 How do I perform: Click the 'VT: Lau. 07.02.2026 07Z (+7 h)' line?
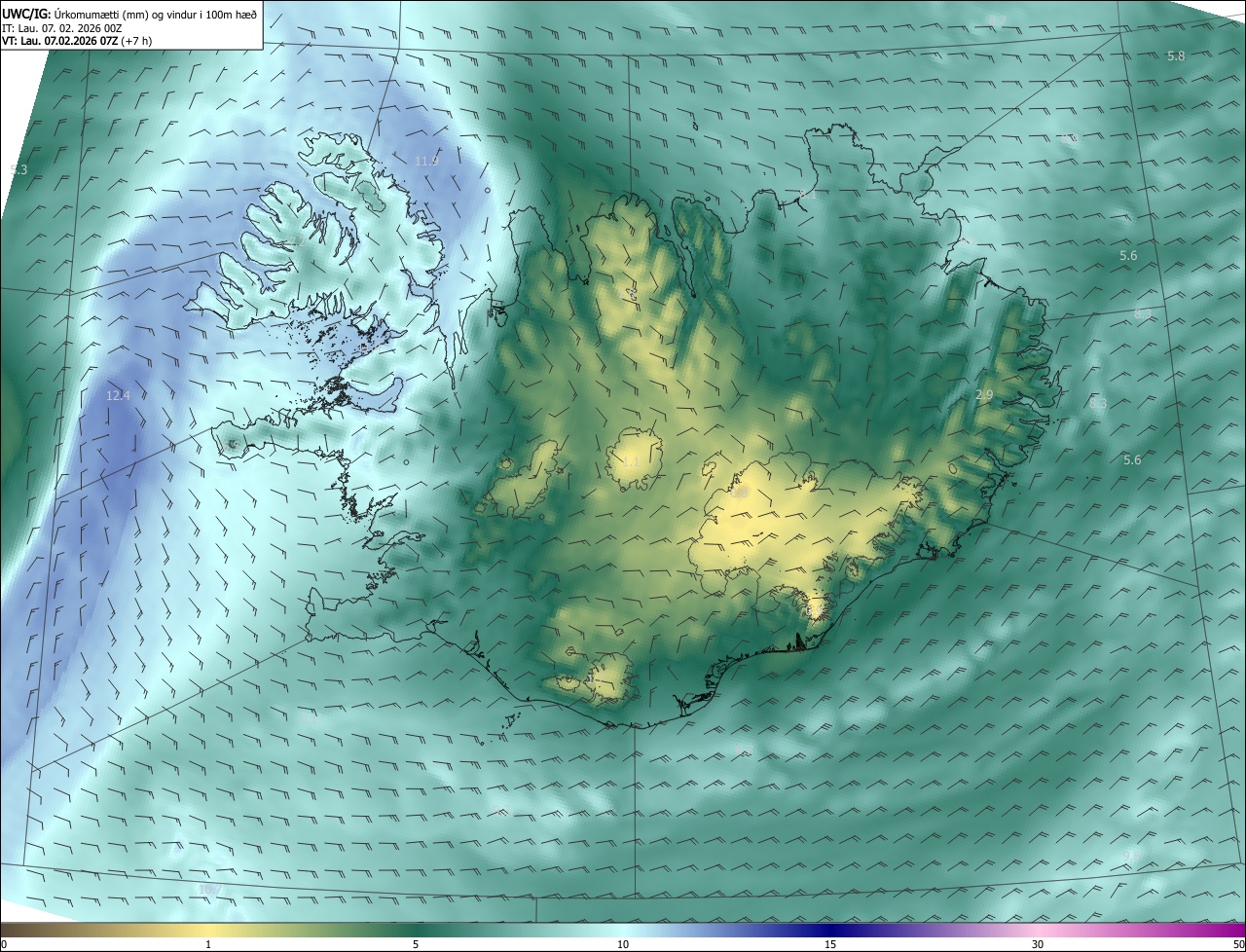(77, 40)
